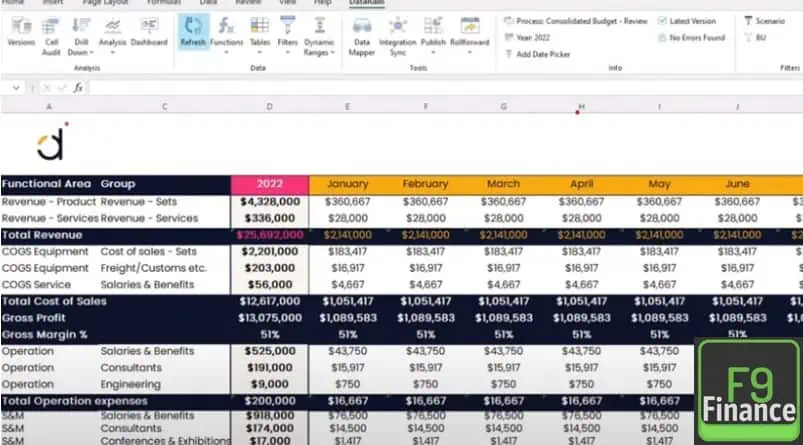Select the Scenario filter
Viewport: 803px width, 445px height.
(x=764, y=20)
